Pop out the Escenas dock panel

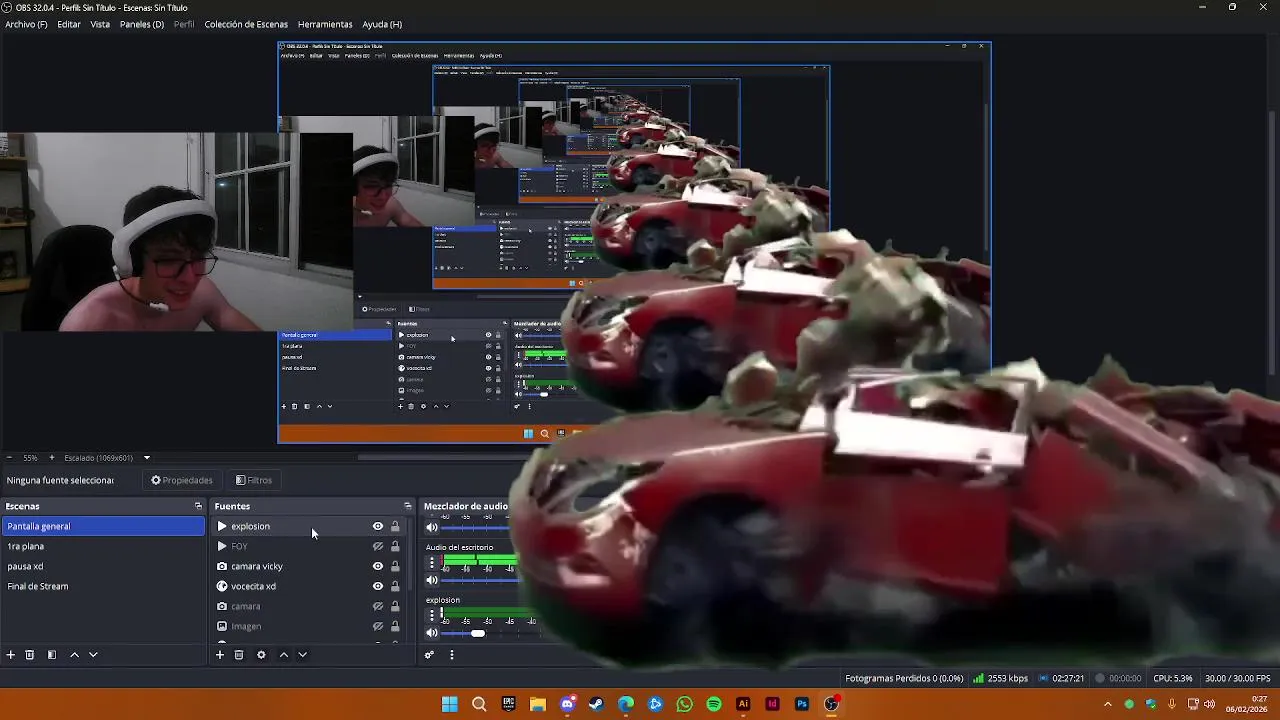[198, 506]
